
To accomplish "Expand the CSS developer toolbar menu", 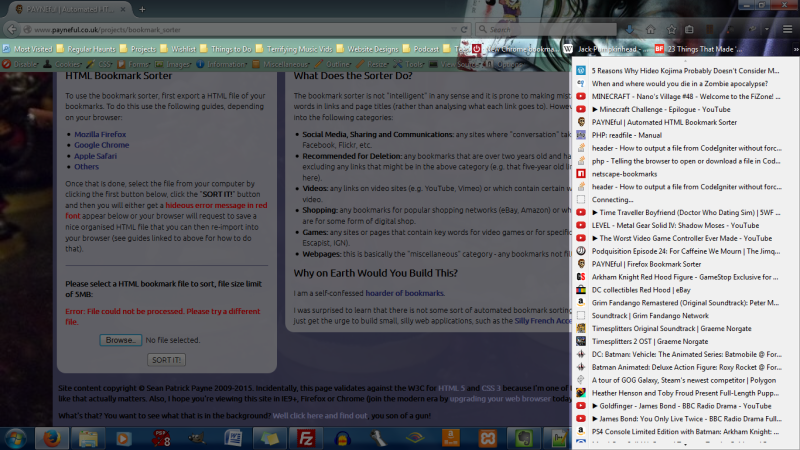I will click(100, 64).
